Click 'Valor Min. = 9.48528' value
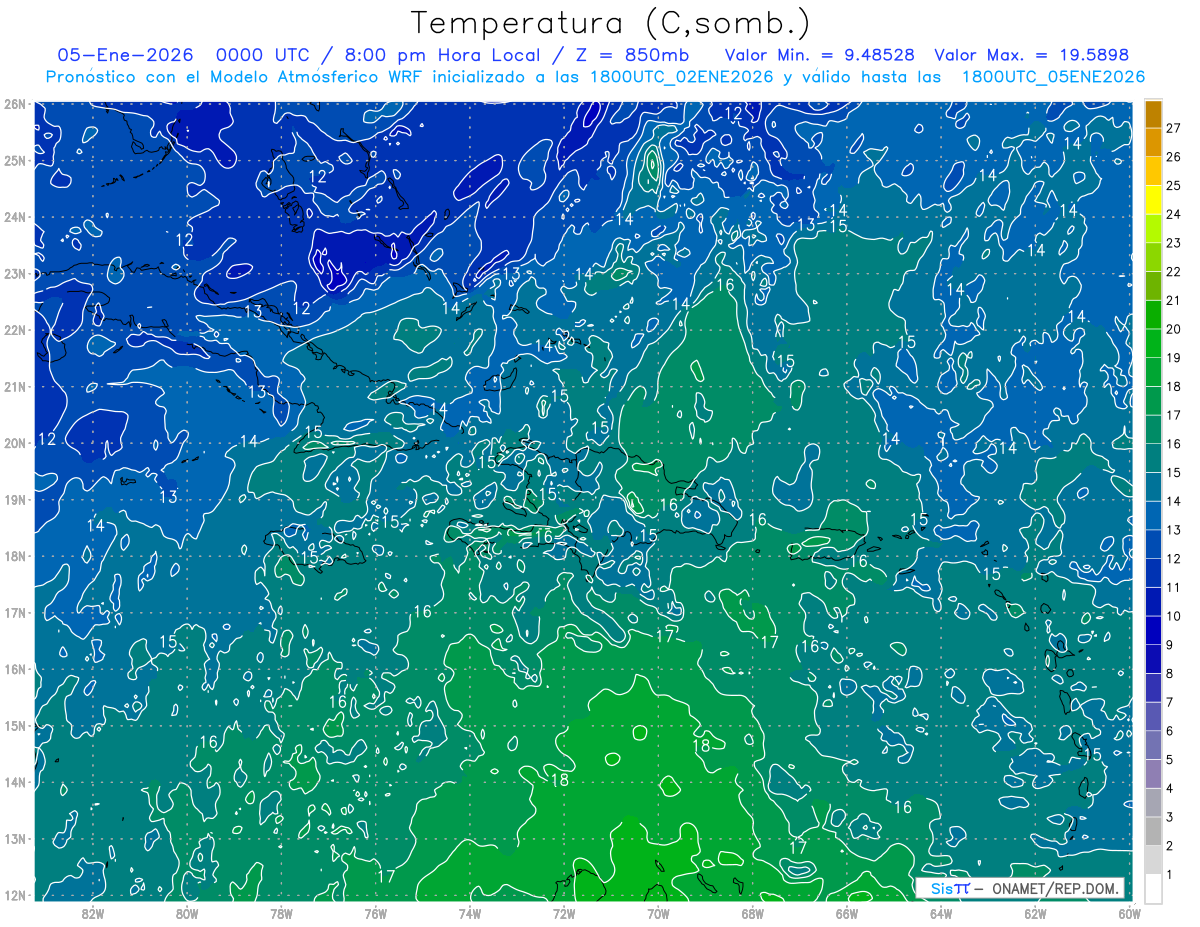 pyautogui.click(x=819, y=56)
